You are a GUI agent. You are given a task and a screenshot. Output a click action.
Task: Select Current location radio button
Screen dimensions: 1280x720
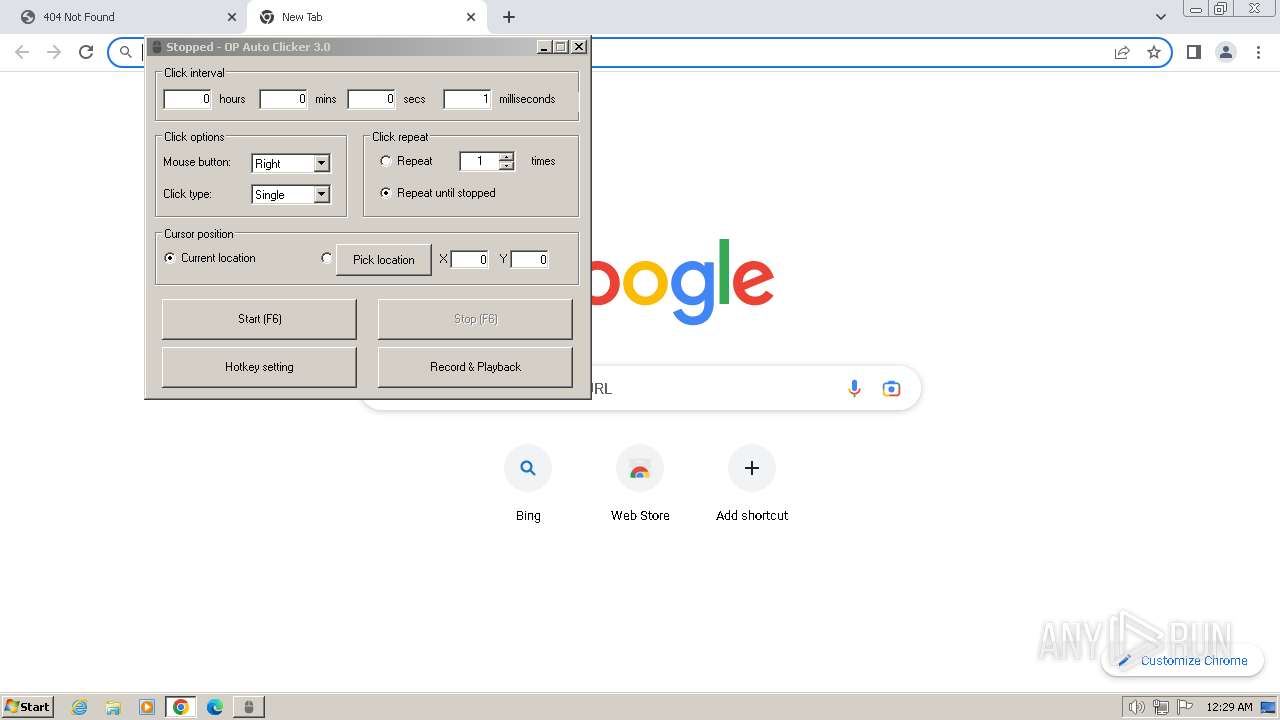(x=170, y=258)
